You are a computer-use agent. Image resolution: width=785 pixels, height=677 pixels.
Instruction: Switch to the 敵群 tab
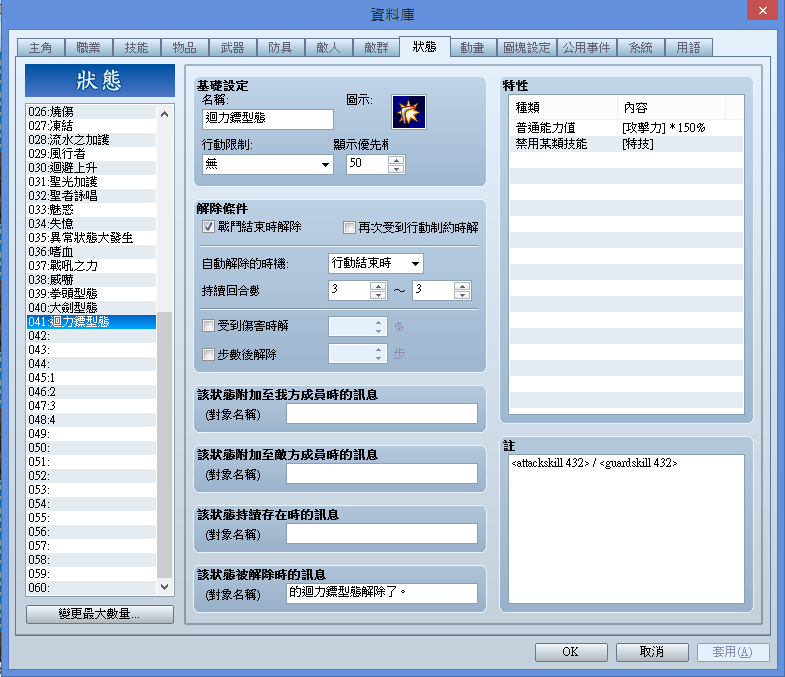[376, 48]
